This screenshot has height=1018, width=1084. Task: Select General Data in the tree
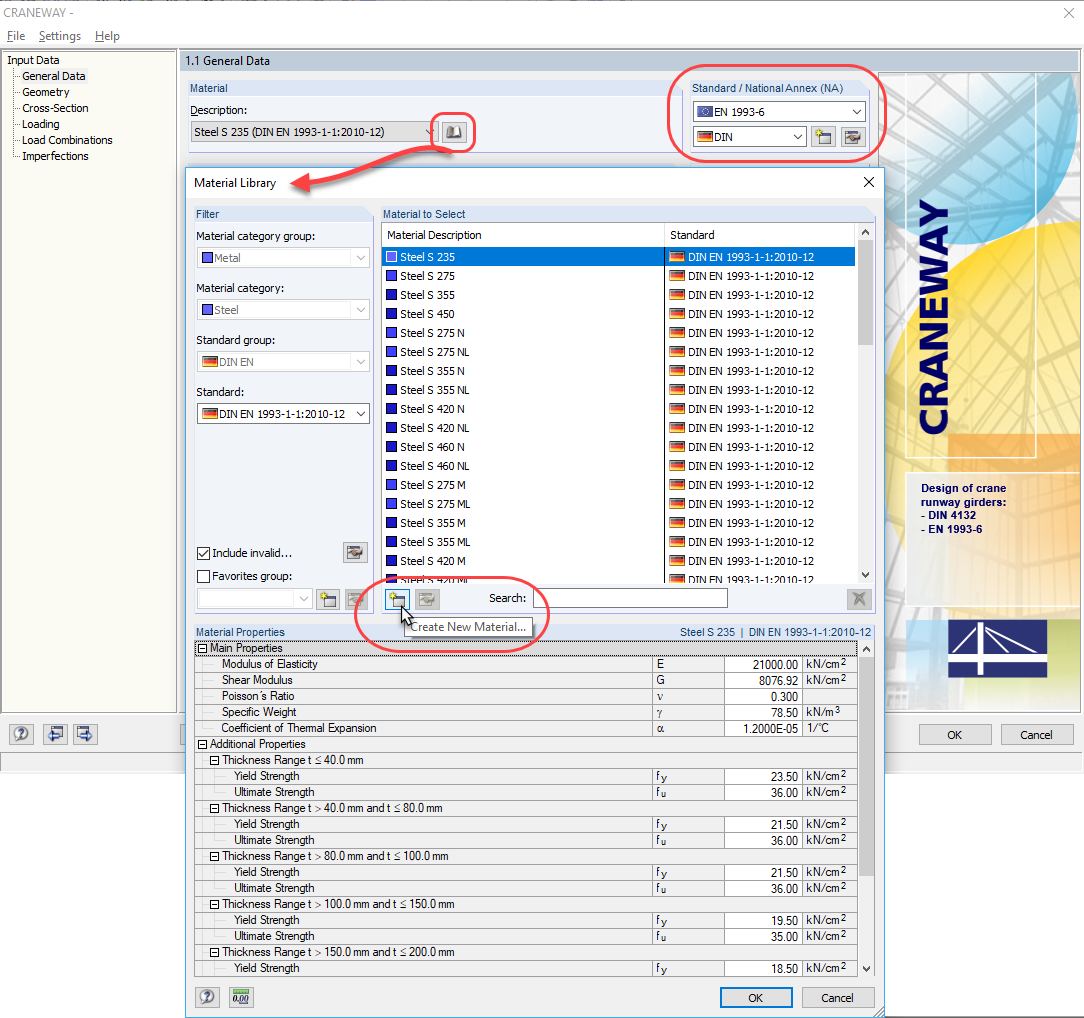pyautogui.click(x=54, y=76)
